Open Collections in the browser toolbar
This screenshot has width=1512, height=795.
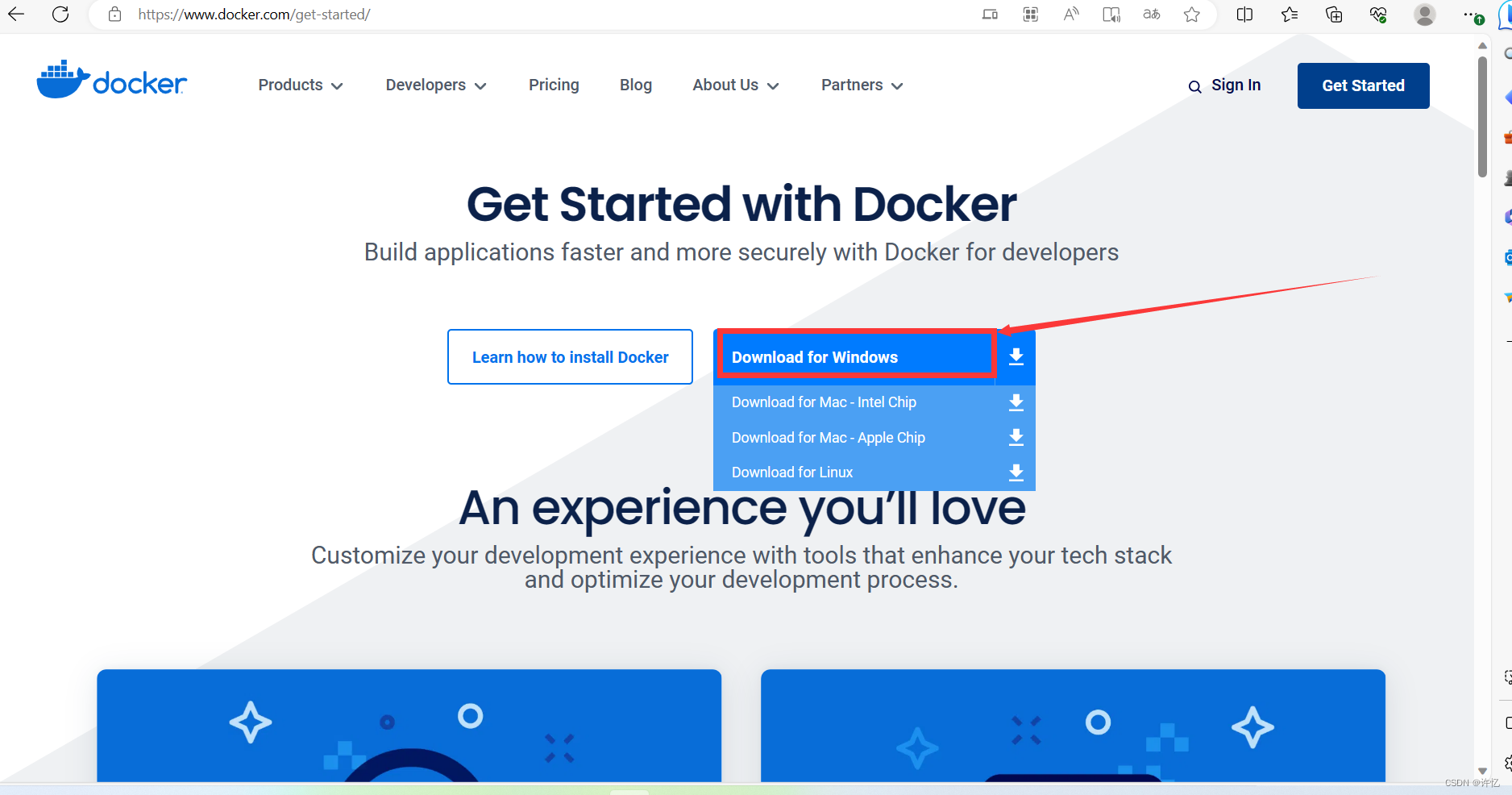[1334, 15]
